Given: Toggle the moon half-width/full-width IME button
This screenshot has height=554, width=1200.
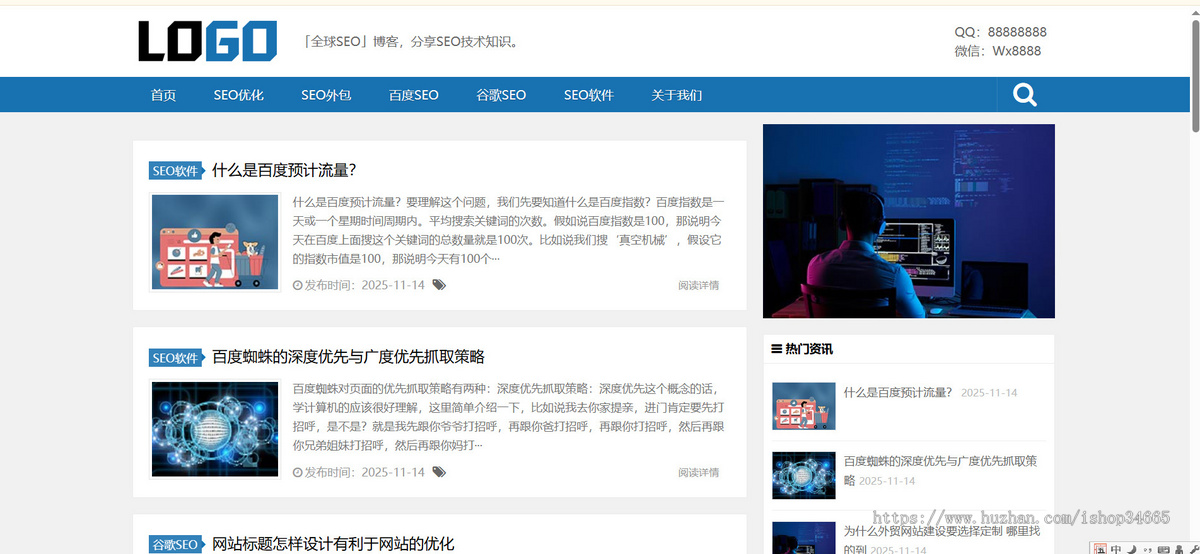Looking at the screenshot, I should click(1132, 549).
